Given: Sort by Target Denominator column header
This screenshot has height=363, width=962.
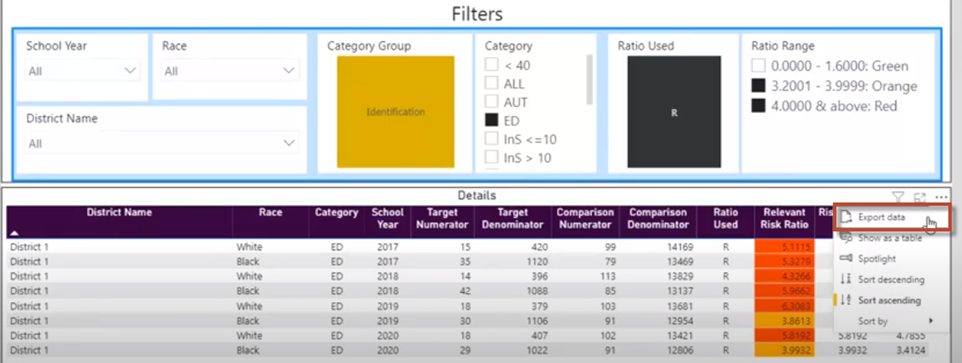Looking at the screenshot, I should tap(513, 221).
